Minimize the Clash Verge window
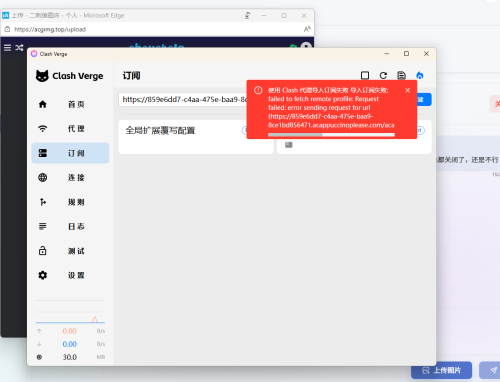The height and width of the screenshot is (382, 500). 387,54
